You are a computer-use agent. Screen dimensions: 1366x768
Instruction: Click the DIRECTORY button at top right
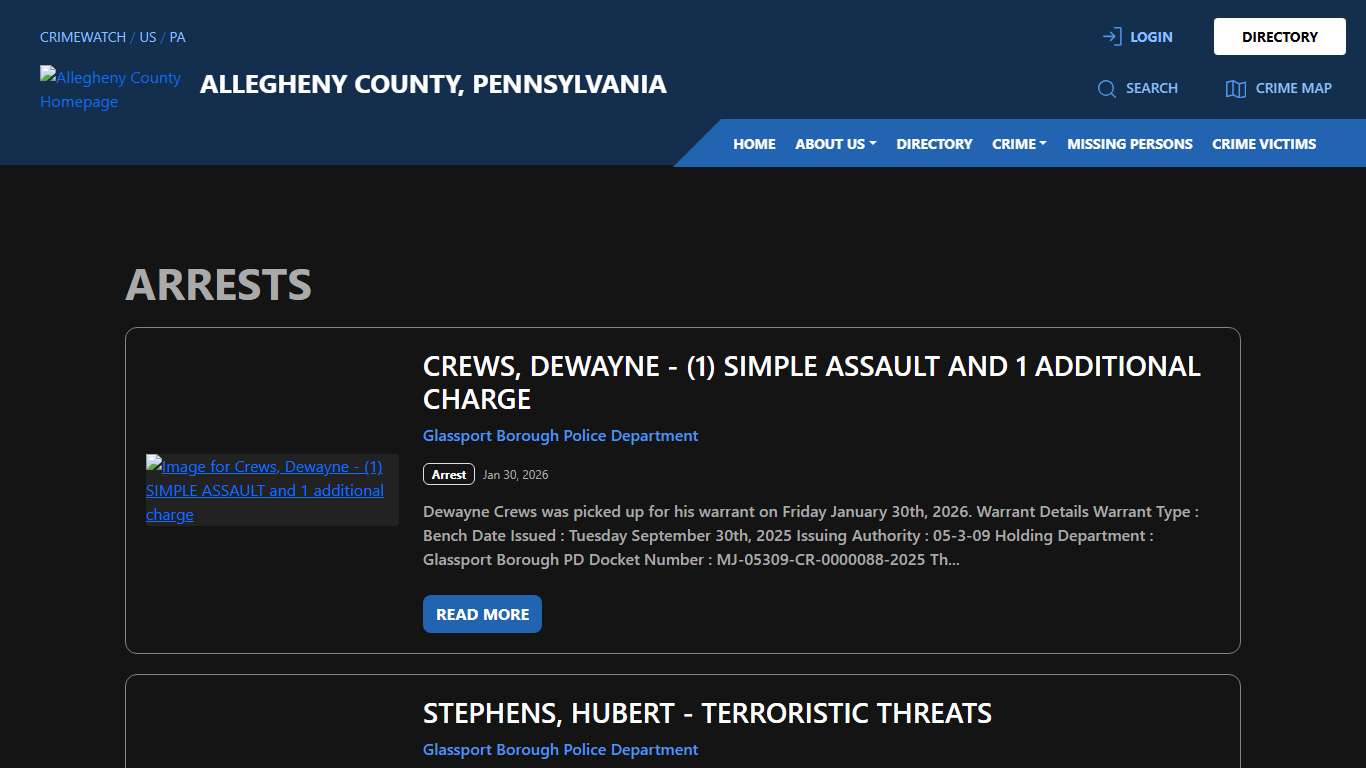click(1279, 36)
